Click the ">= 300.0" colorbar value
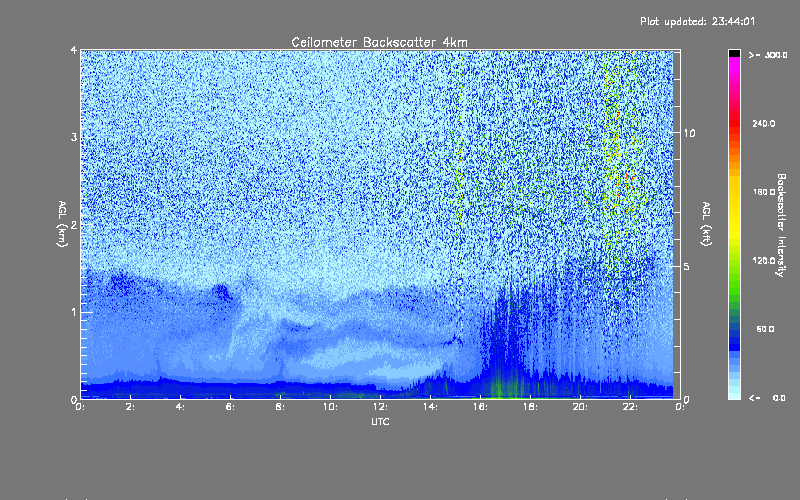 [768, 55]
